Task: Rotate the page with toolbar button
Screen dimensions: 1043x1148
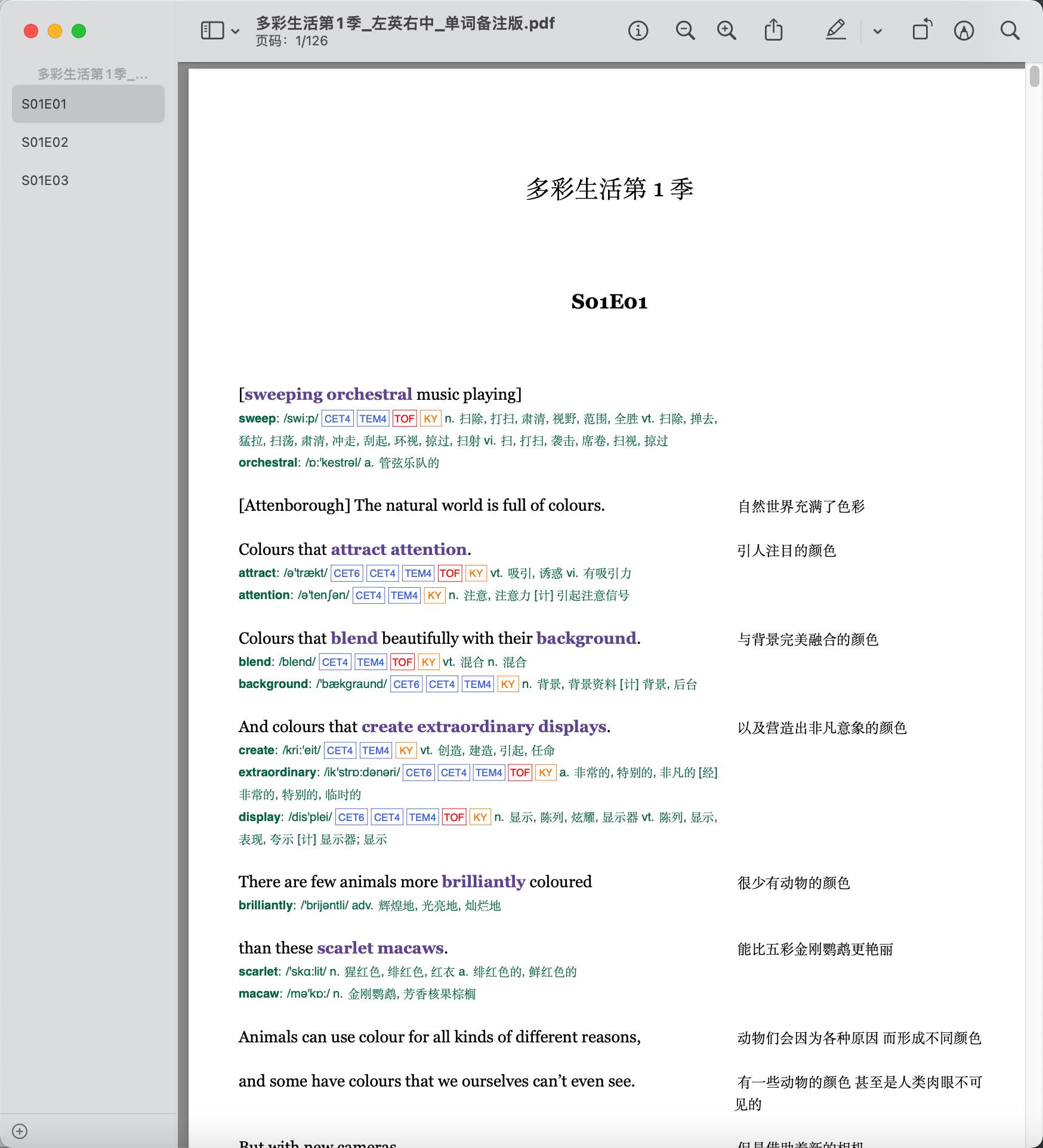Action: click(x=922, y=30)
